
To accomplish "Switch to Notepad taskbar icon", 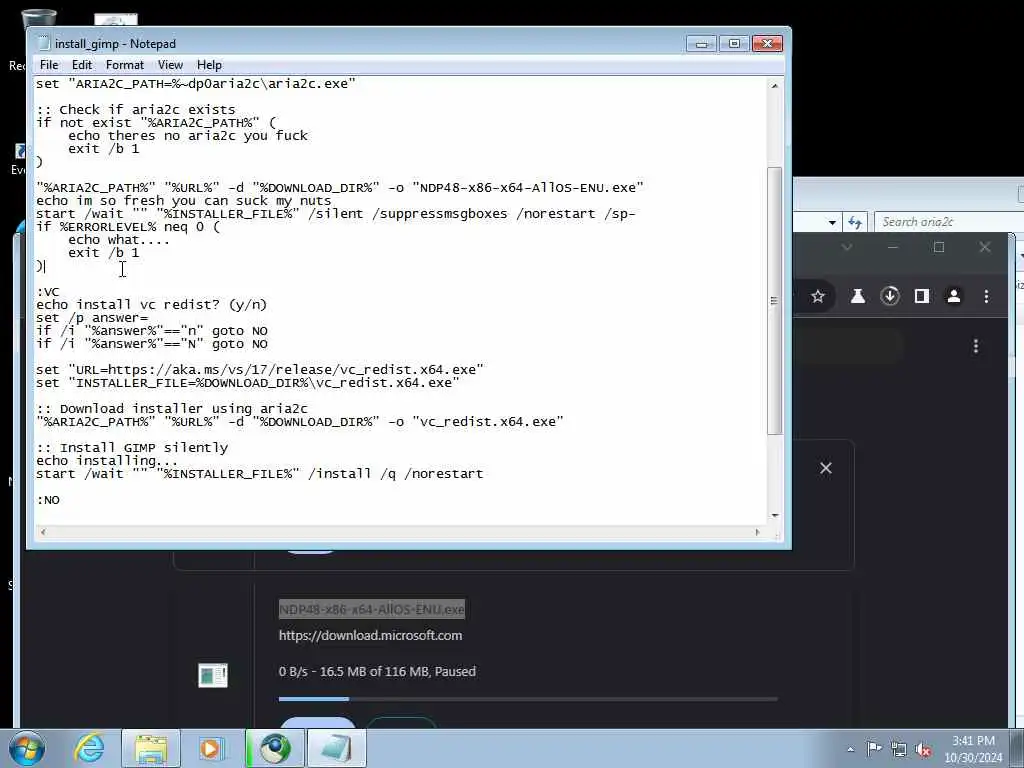I will (336, 748).
